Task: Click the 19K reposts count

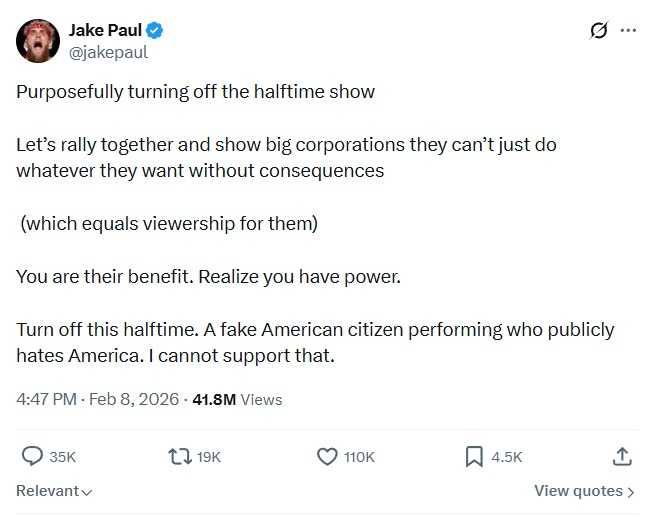Action: pyautogui.click(x=209, y=457)
